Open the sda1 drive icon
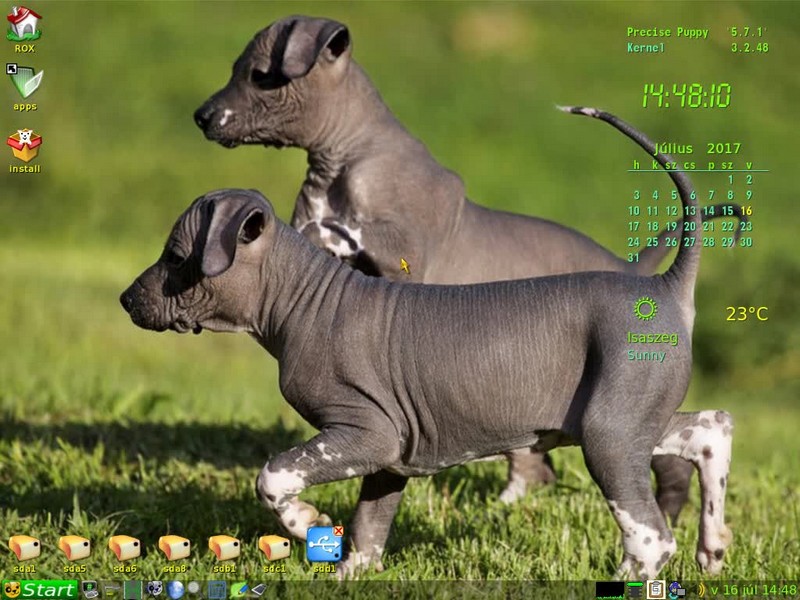Image resolution: width=800 pixels, height=600 pixels. (25, 548)
